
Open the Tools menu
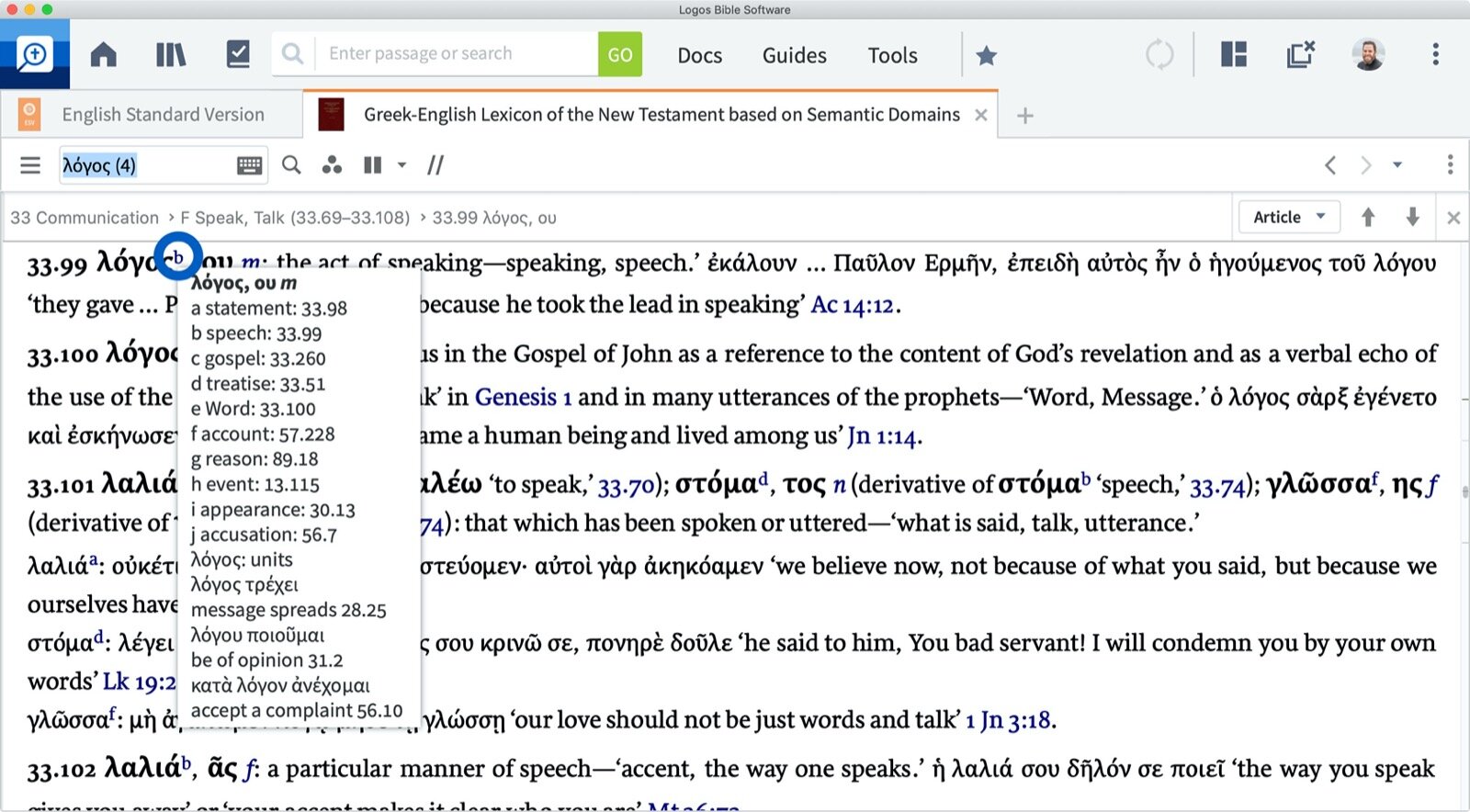pyautogui.click(x=893, y=56)
